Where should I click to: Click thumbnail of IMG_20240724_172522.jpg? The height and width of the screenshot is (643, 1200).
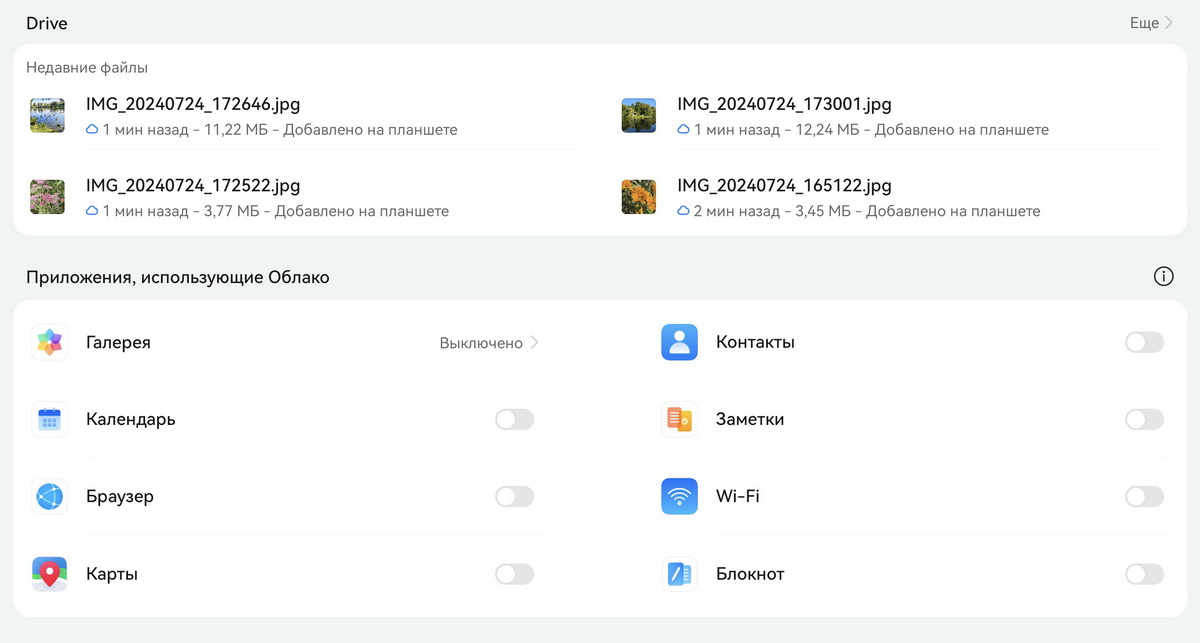48,197
